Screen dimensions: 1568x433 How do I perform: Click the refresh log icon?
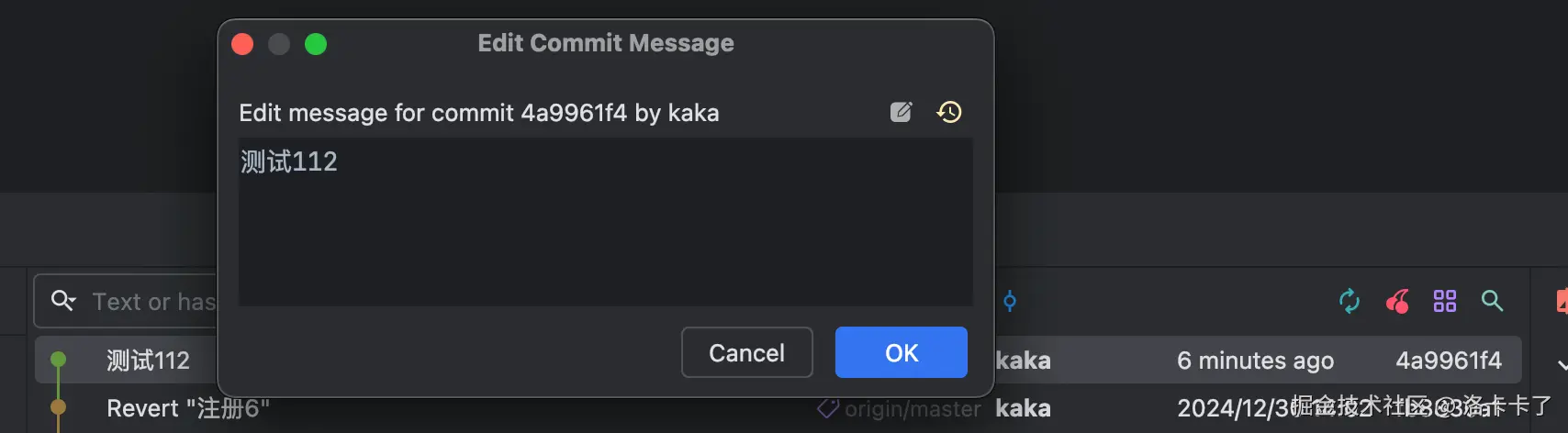coord(1349,301)
